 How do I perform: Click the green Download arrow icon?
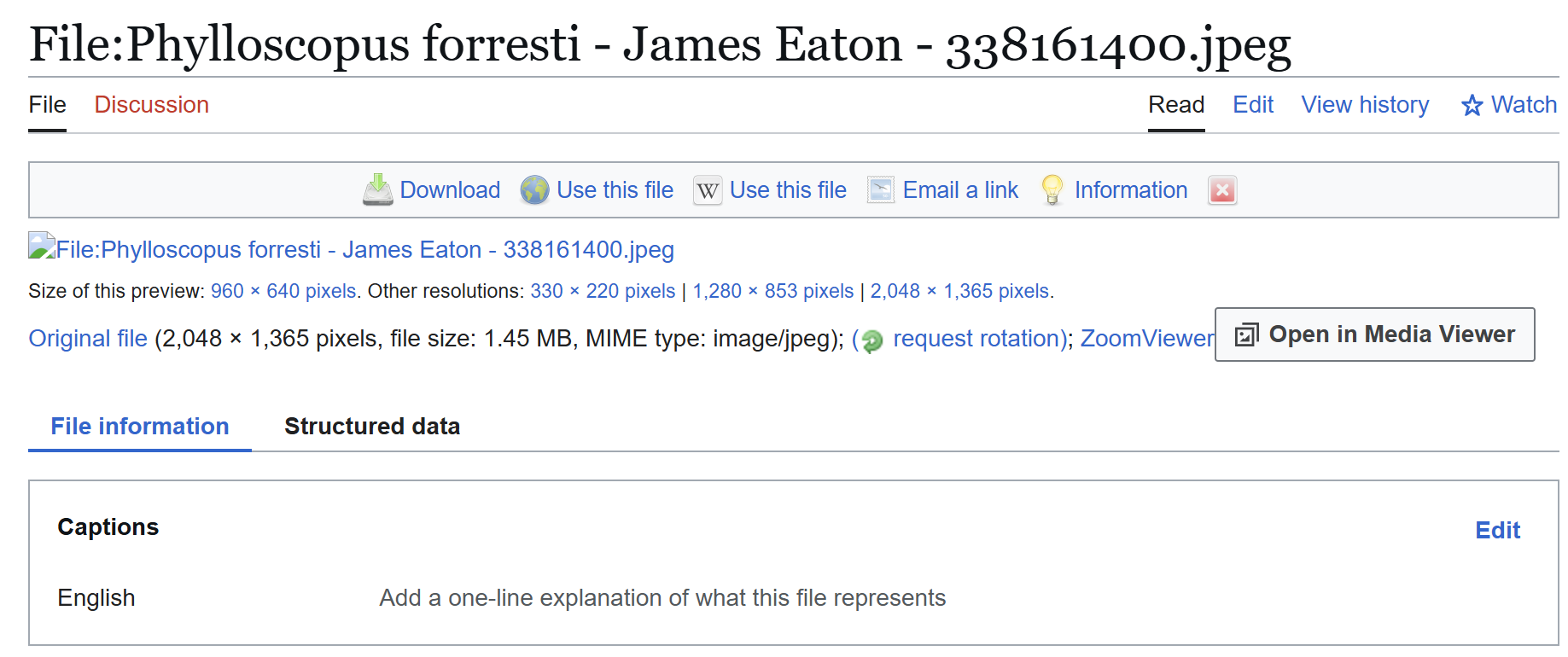(377, 189)
